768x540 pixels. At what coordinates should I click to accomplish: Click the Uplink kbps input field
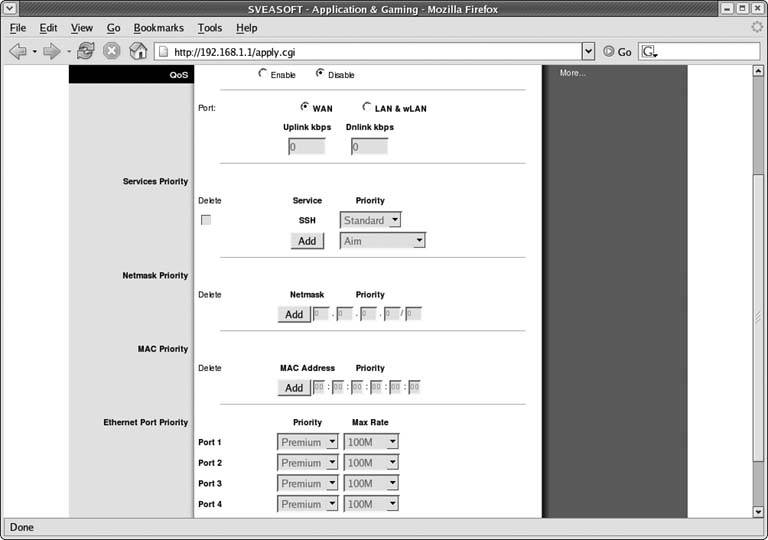[x=307, y=147]
